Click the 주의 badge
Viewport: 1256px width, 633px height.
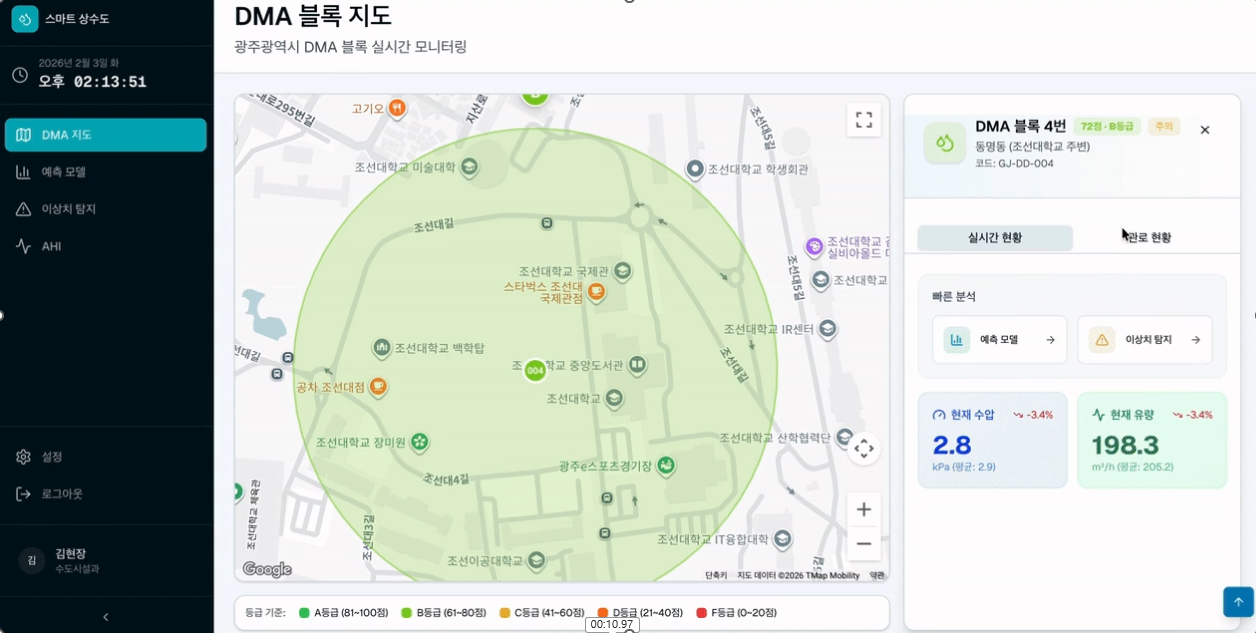click(1164, 127)
